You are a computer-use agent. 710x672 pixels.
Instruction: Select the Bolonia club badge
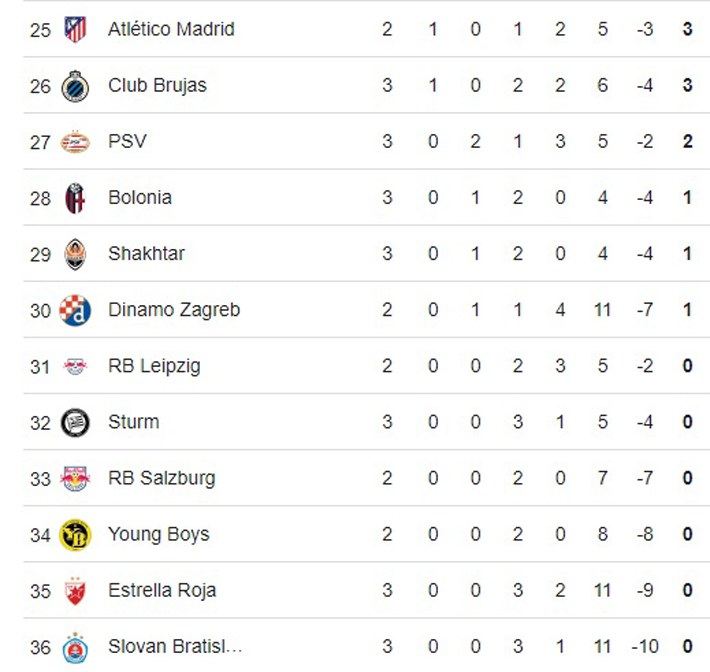click(75, 198)
